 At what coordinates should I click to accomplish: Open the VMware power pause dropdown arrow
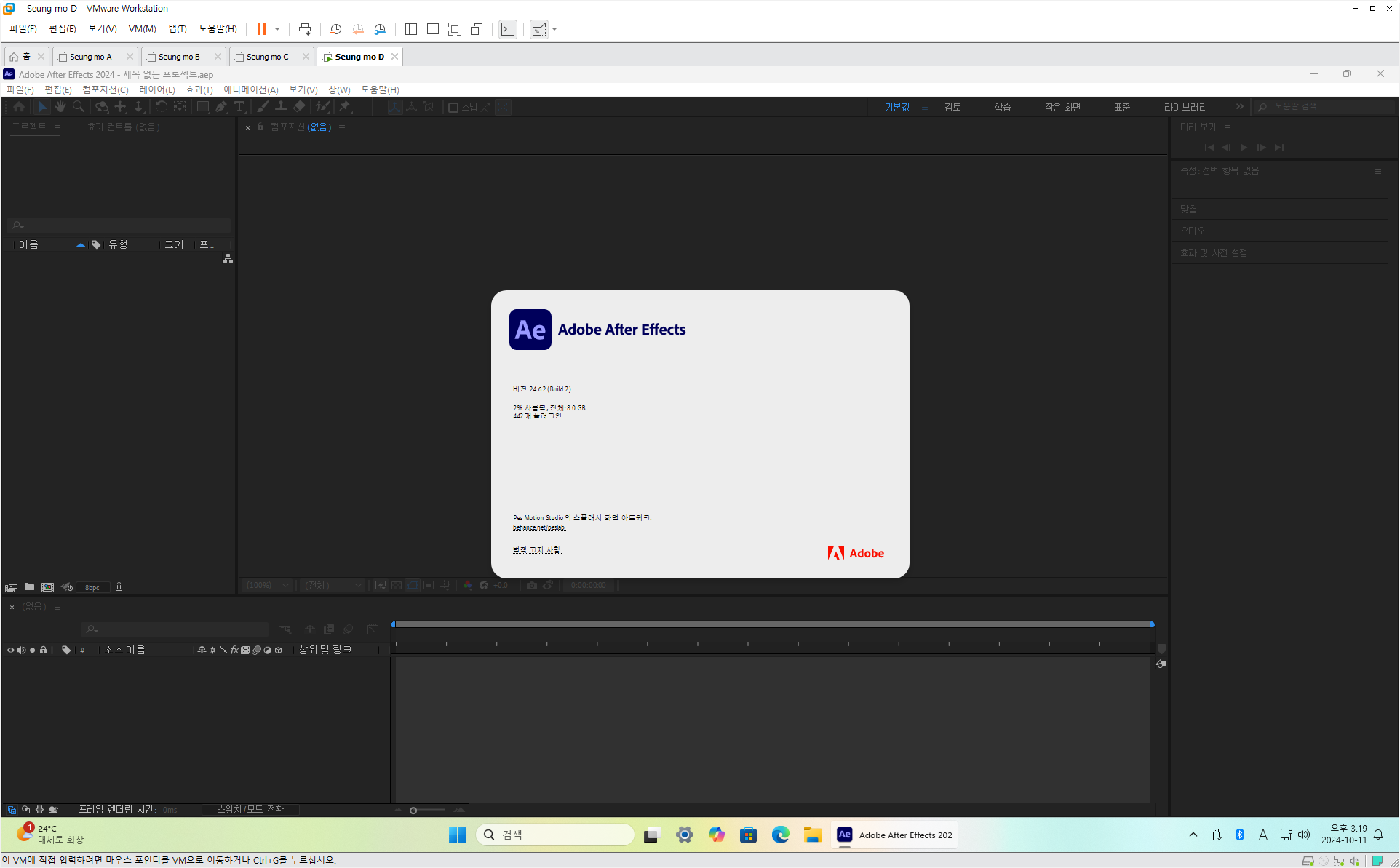[x=277, y=29]
